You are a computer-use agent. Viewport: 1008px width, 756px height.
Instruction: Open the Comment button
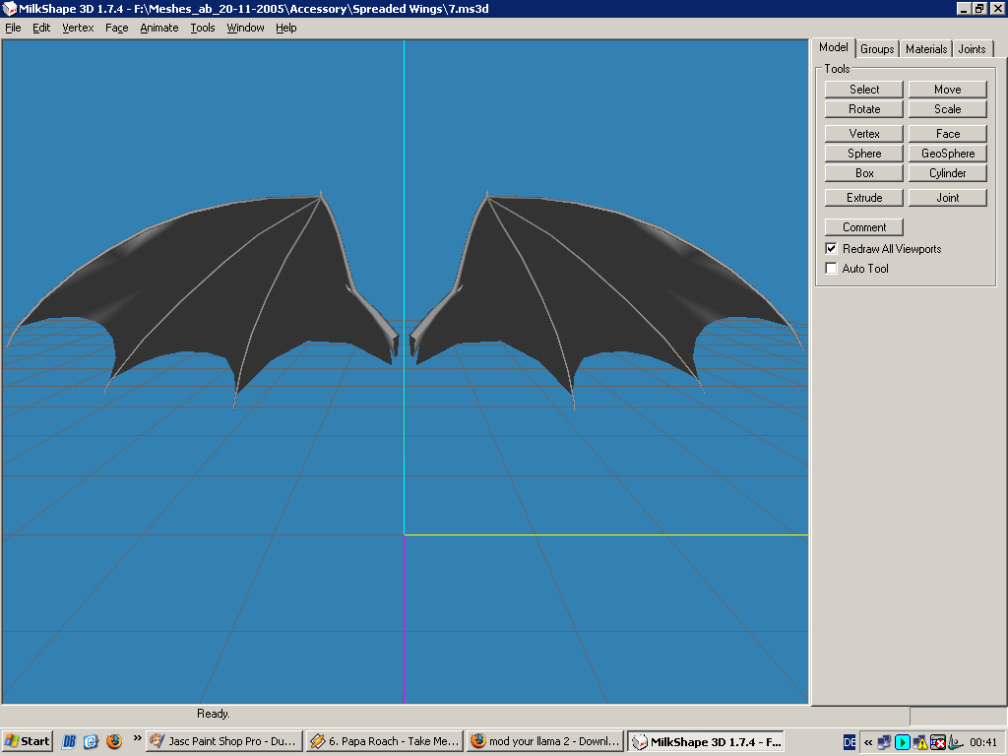click(864, 228)
